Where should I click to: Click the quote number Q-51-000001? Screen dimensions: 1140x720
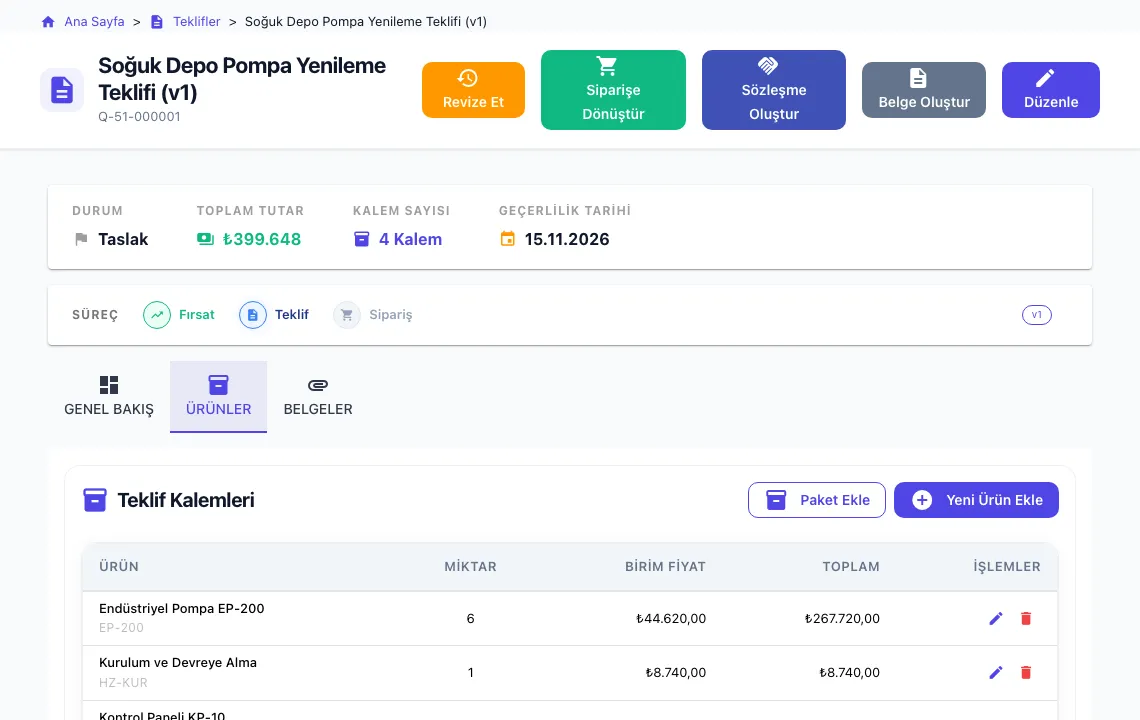pyautogui.click(x=140, y=116)
